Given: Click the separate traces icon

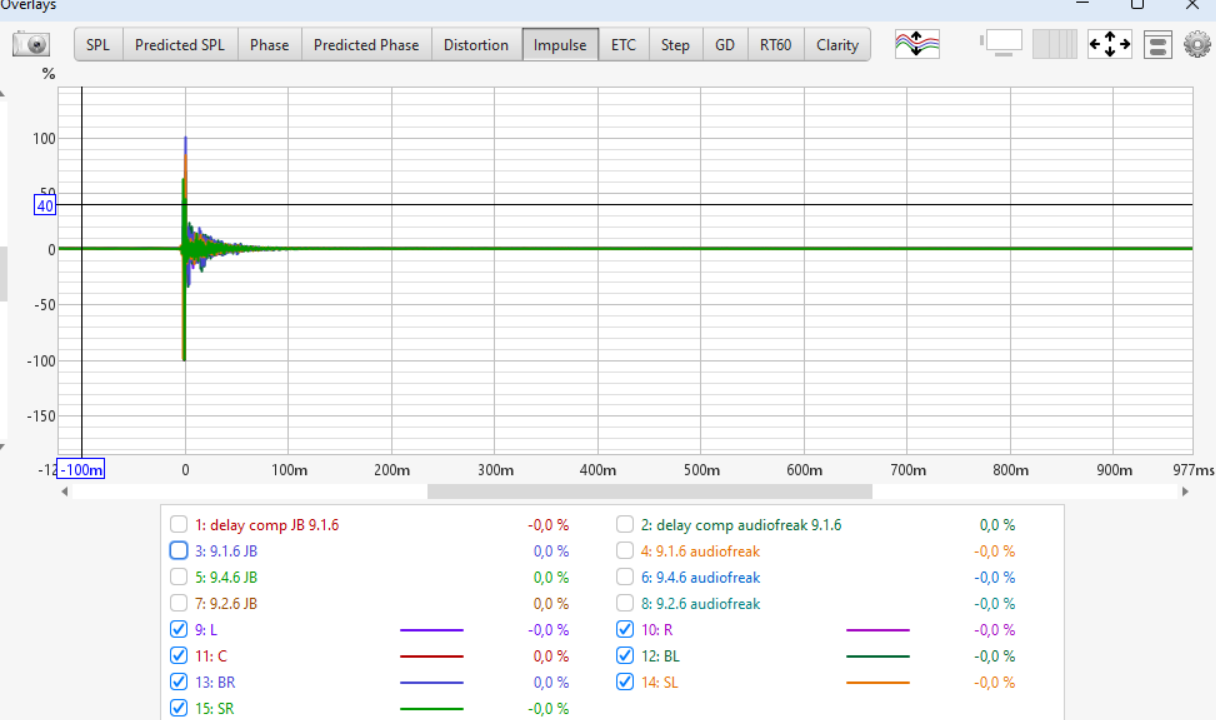Looking at the screenshot, I should 917,45.
